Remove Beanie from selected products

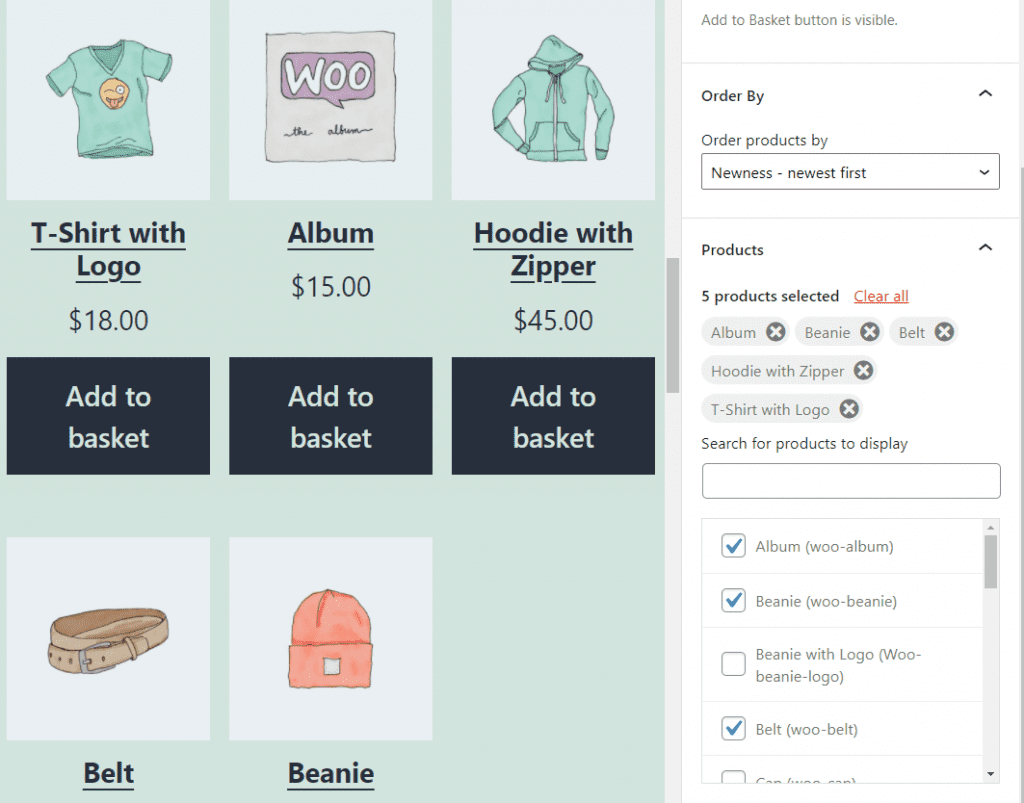click(868, 331)
